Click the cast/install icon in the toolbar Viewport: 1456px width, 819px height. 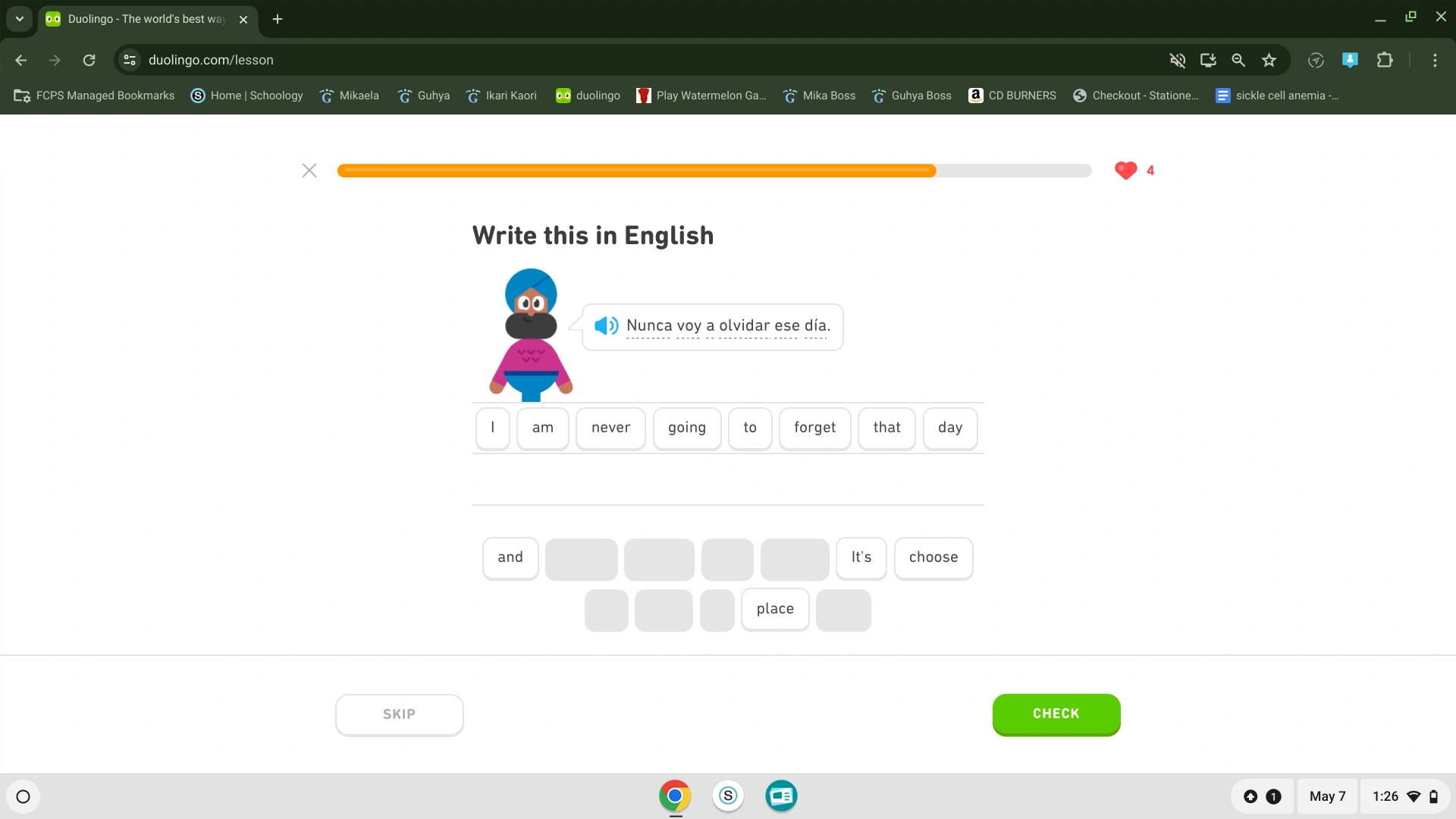pos(1208,60)
